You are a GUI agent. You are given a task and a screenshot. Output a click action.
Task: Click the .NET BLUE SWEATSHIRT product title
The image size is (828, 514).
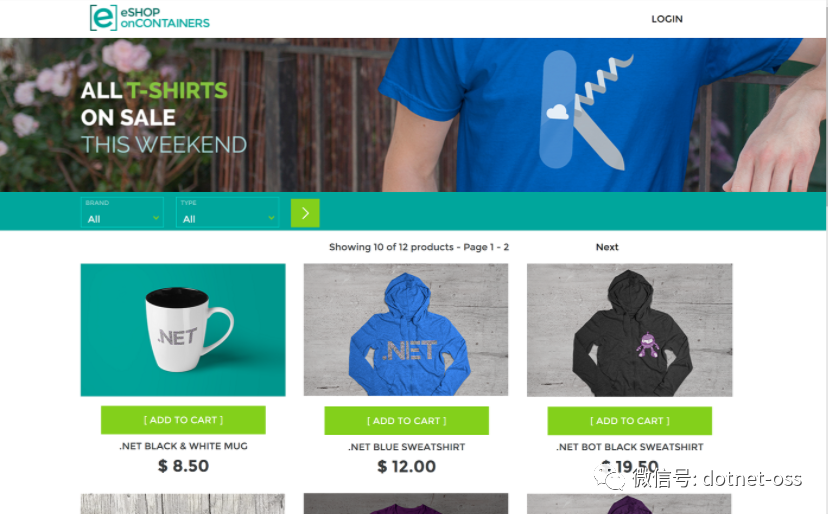(407, 447)
